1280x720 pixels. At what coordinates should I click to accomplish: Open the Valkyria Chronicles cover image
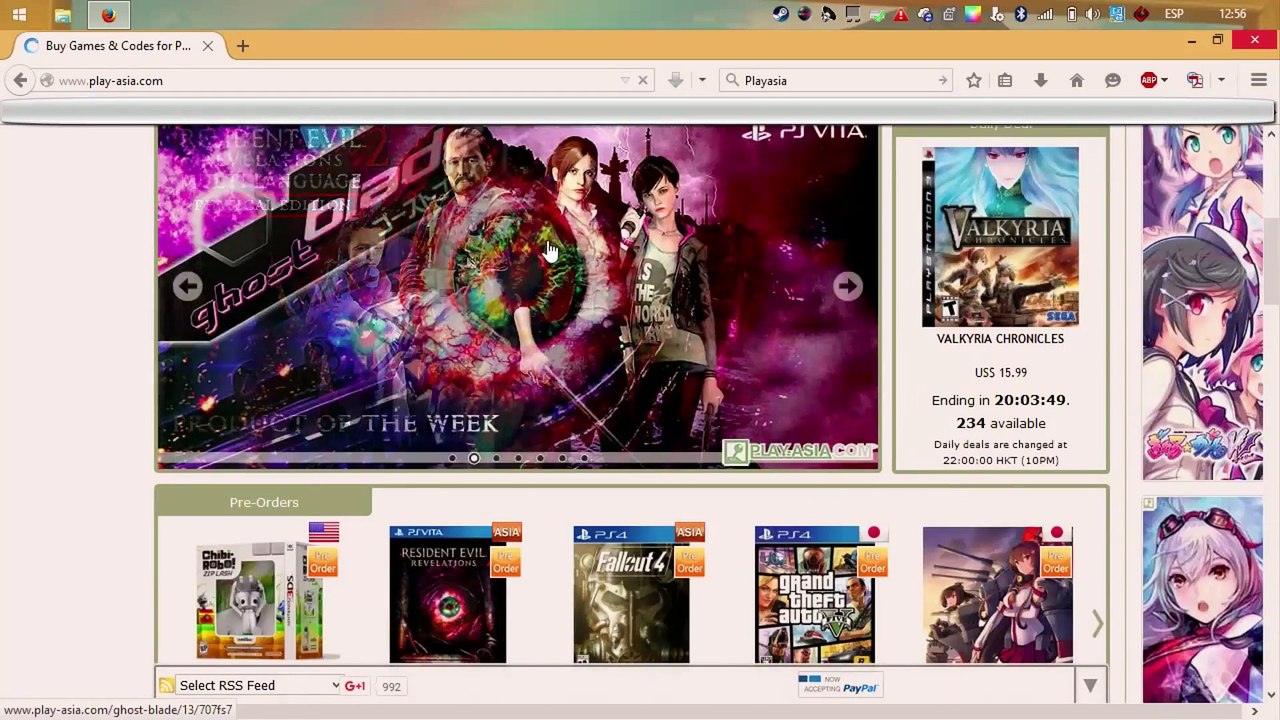pos(1000,237)
